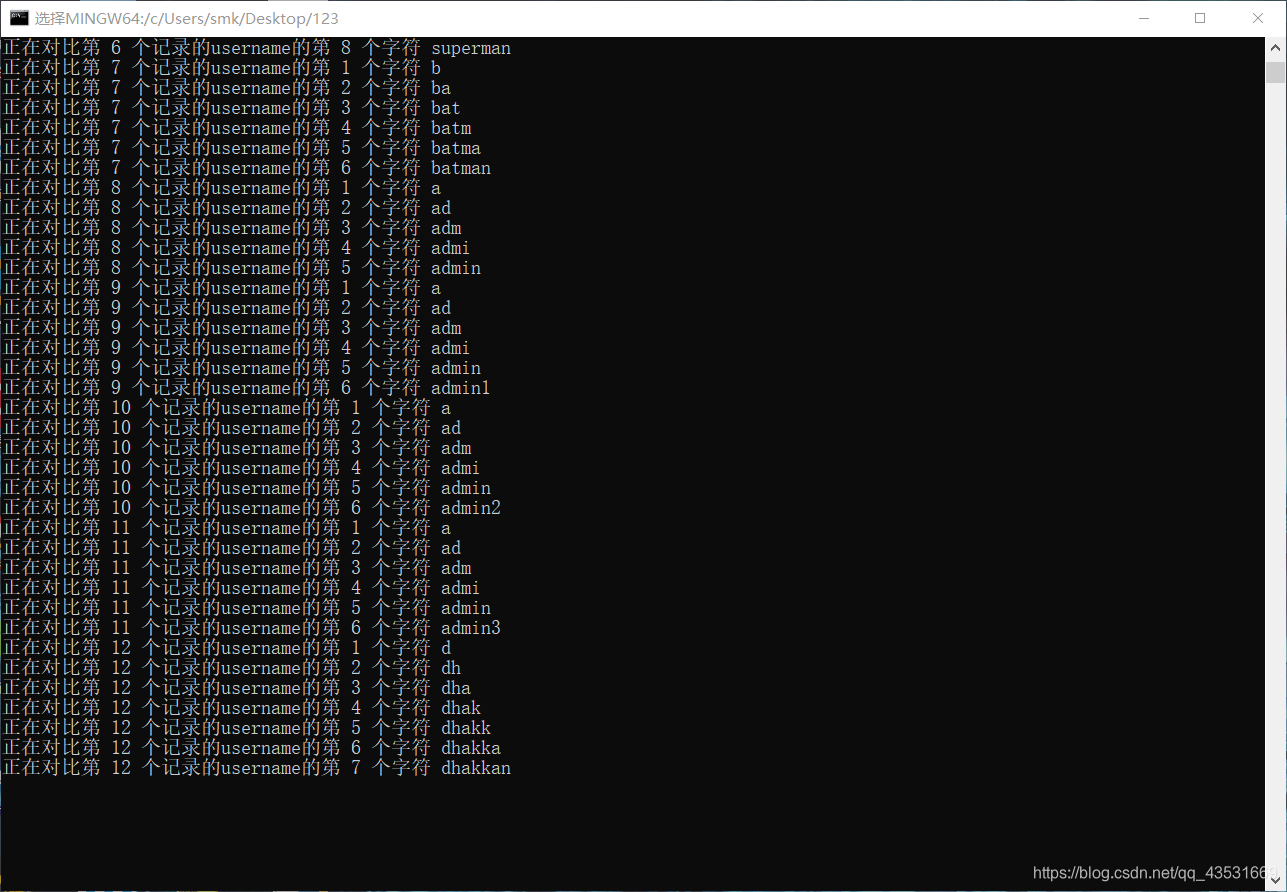Minimize the MINGW64 terminal window
Viewport: 1287px width, 892px height.
click(1143, 18)
